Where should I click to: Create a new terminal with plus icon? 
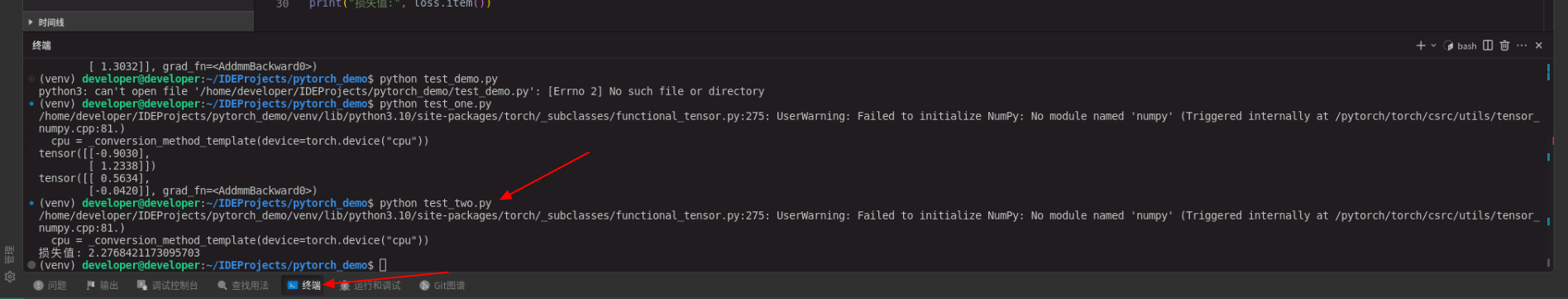(x=1420, y=46)
